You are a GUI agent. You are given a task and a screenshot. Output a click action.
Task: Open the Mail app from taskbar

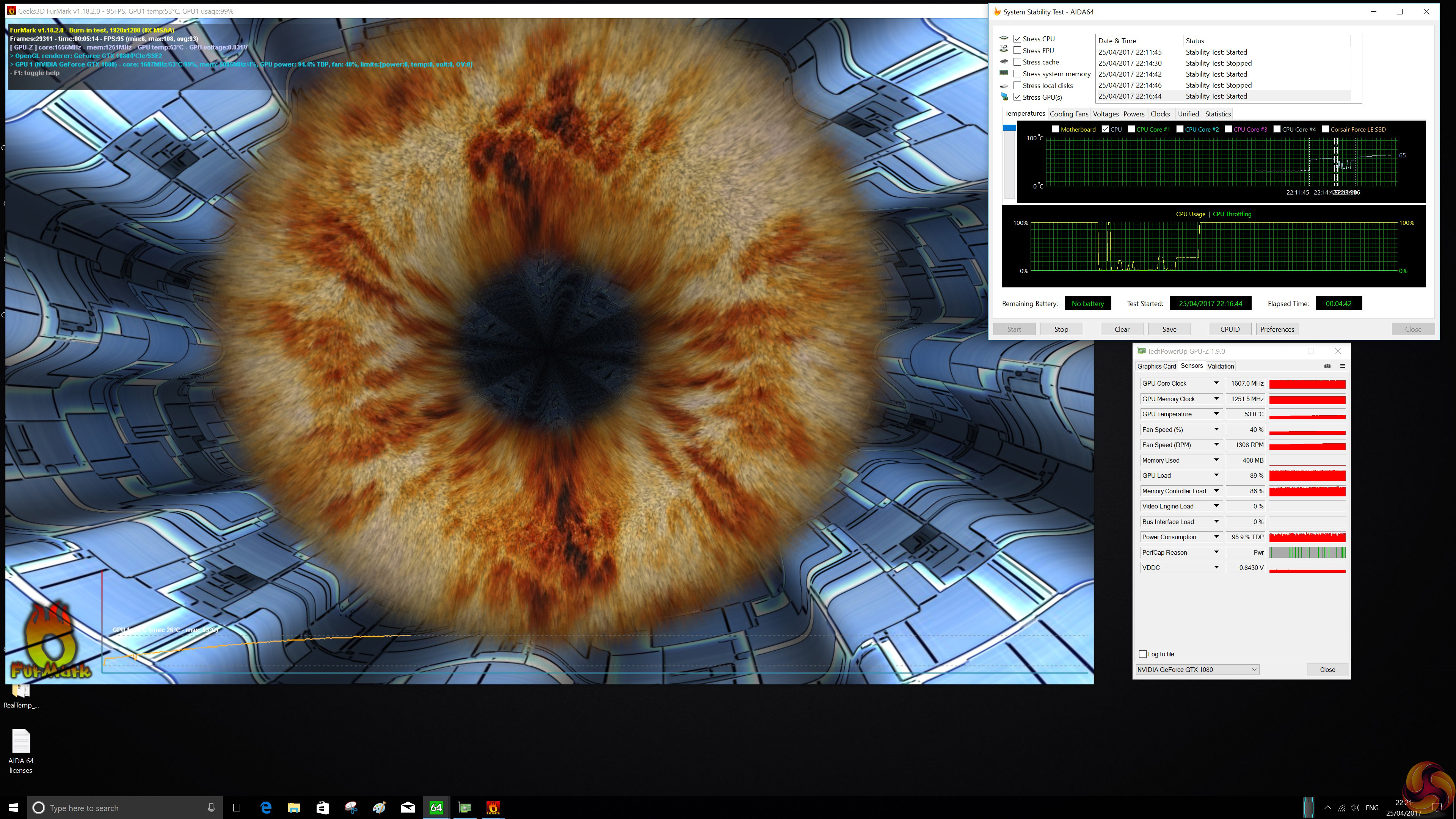tap(408, 808)
